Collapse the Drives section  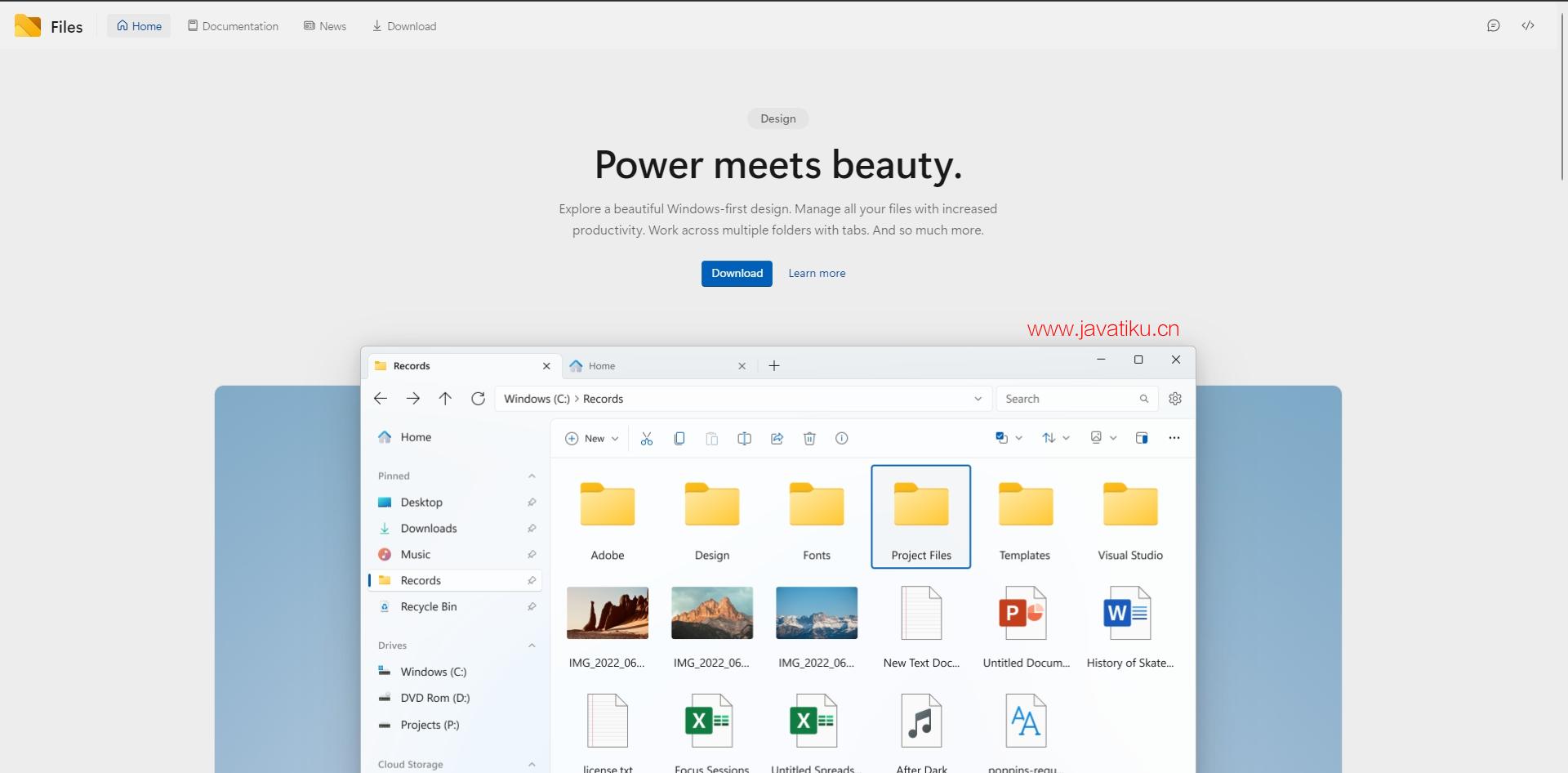coord(532,646)
